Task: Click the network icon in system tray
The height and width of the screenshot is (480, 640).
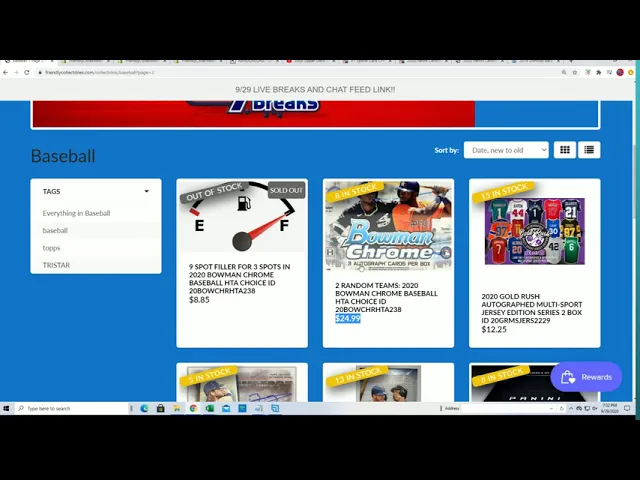Action: pos(587,408)
